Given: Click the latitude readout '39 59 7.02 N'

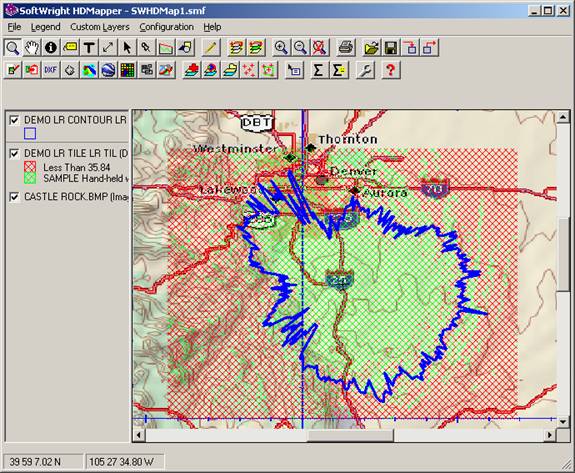Looking at the screenshot, I should (x=35, y=462).
